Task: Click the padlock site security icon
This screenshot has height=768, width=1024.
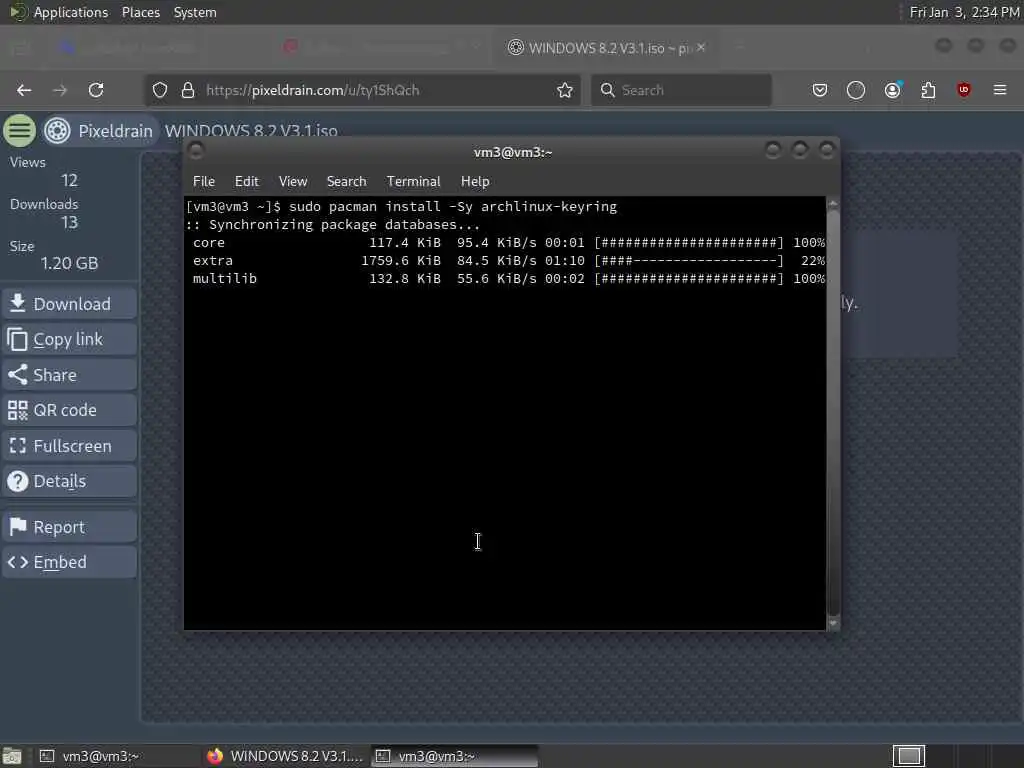Action: tap(188, 90)
